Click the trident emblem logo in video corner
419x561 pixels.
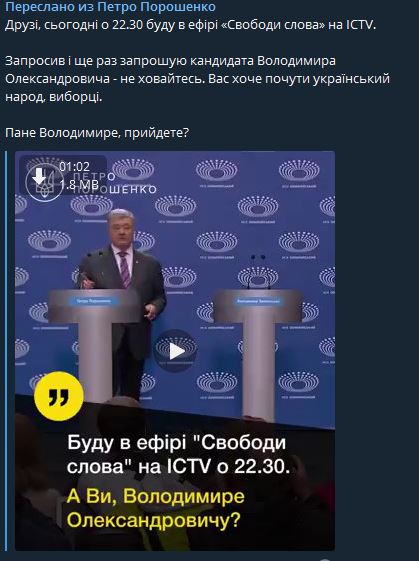[45, 183]
